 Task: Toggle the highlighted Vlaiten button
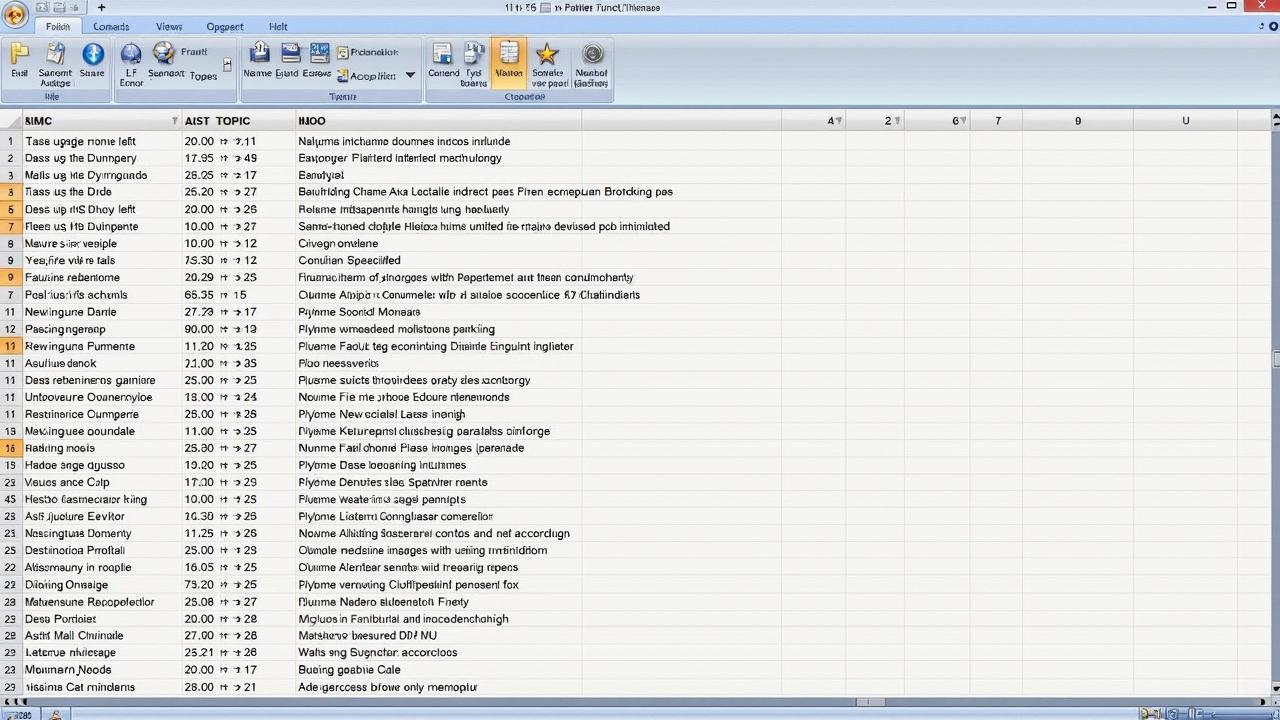(x=509, y=62)
